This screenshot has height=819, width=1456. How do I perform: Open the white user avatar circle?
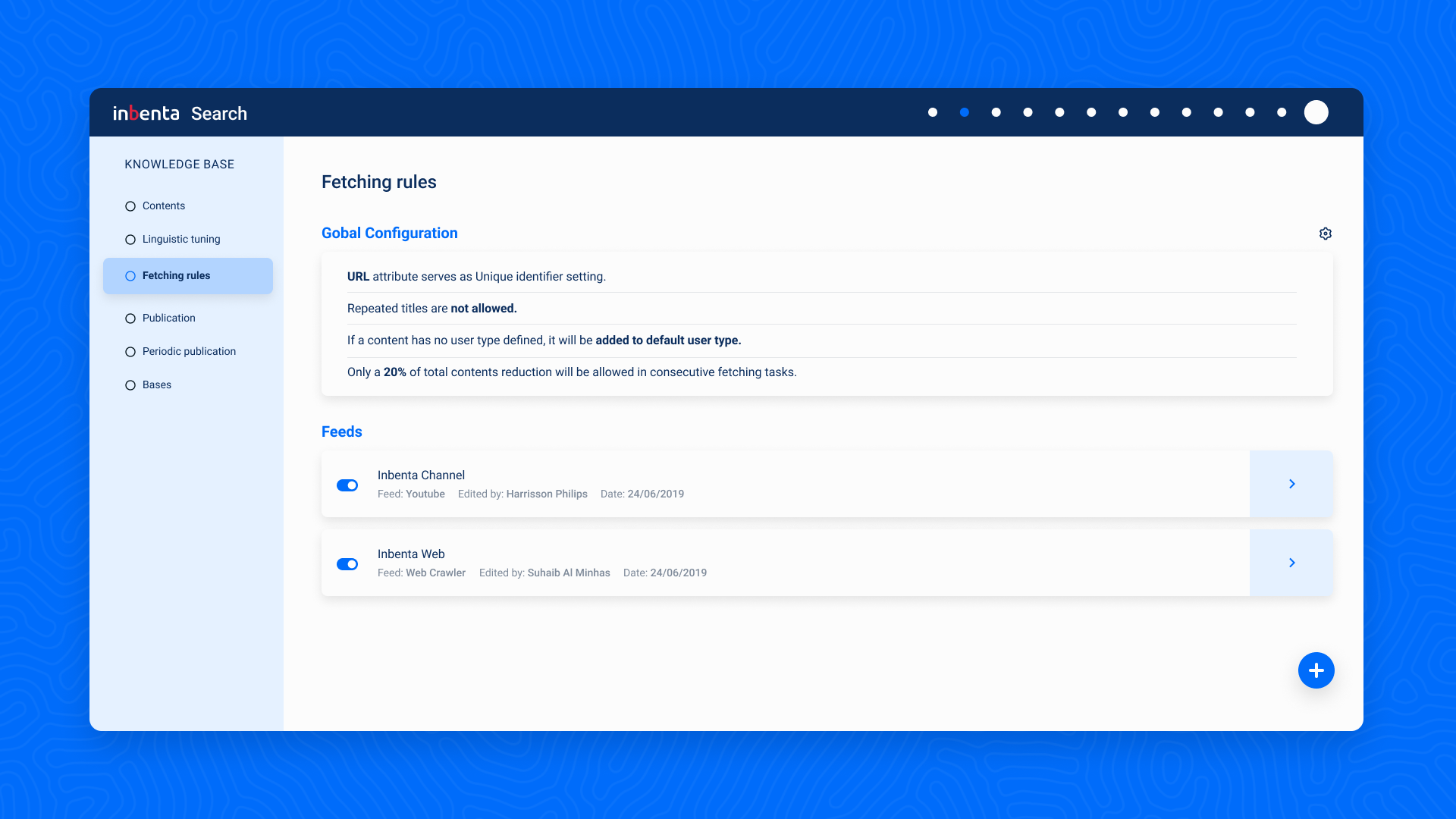[x=1316, y=112]
